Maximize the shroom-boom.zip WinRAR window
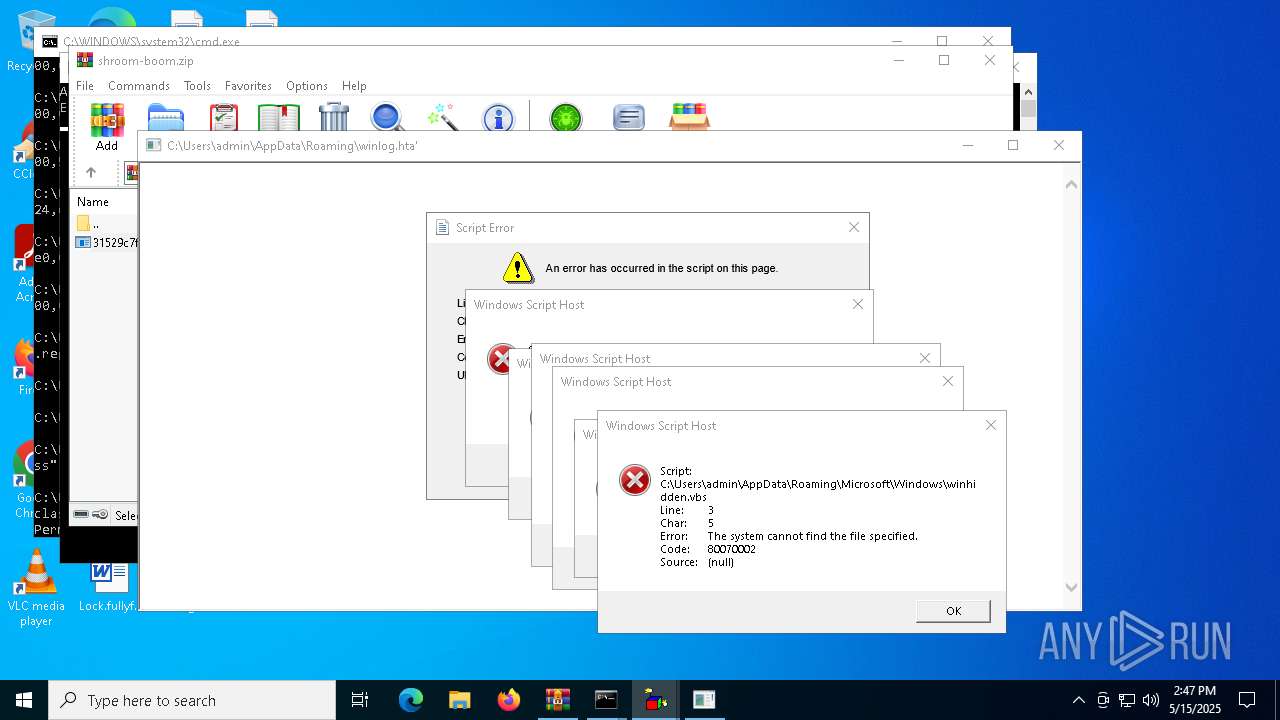 pos(943,60)
